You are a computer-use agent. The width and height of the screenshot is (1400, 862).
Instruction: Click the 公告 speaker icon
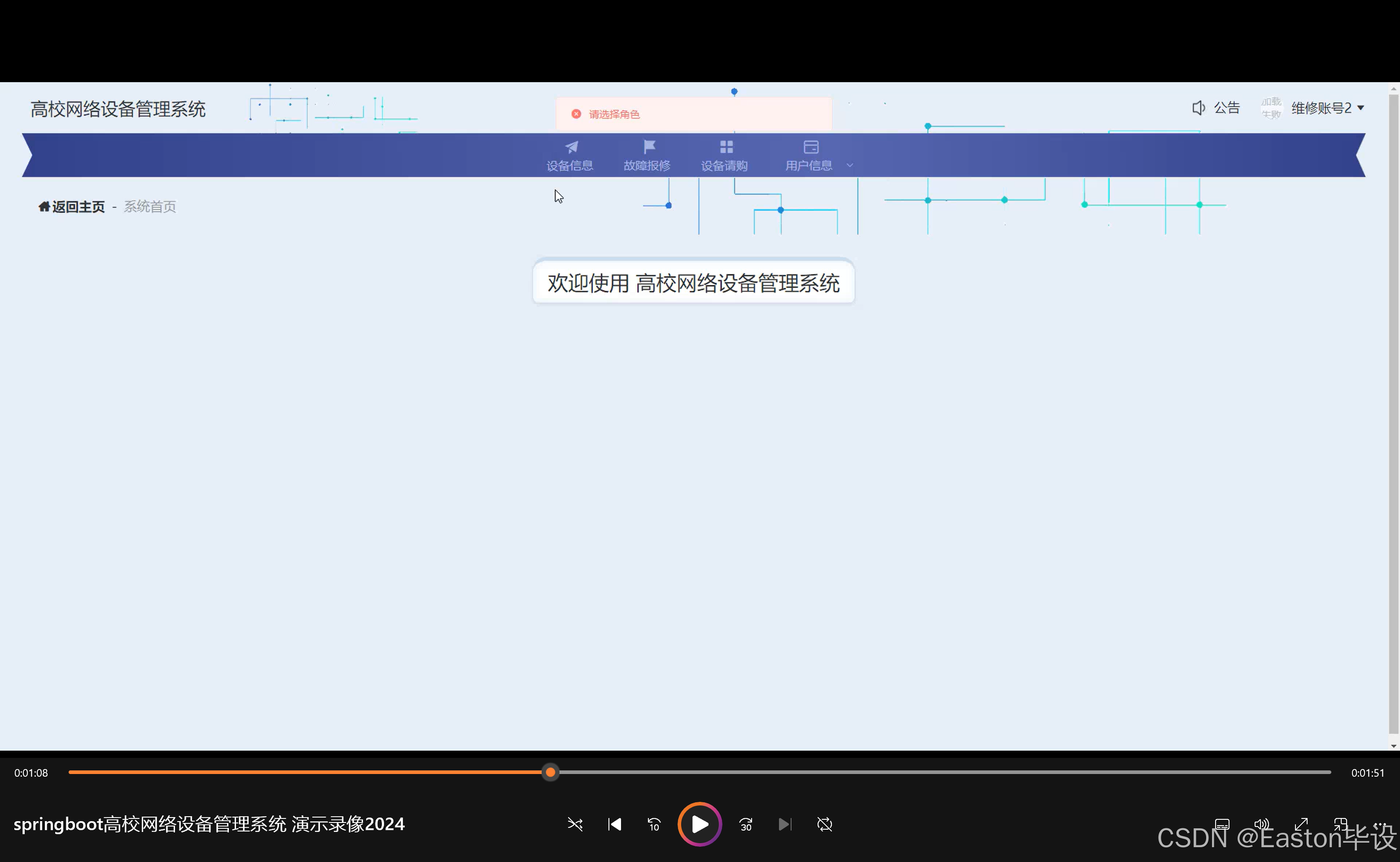[1198, 108]
